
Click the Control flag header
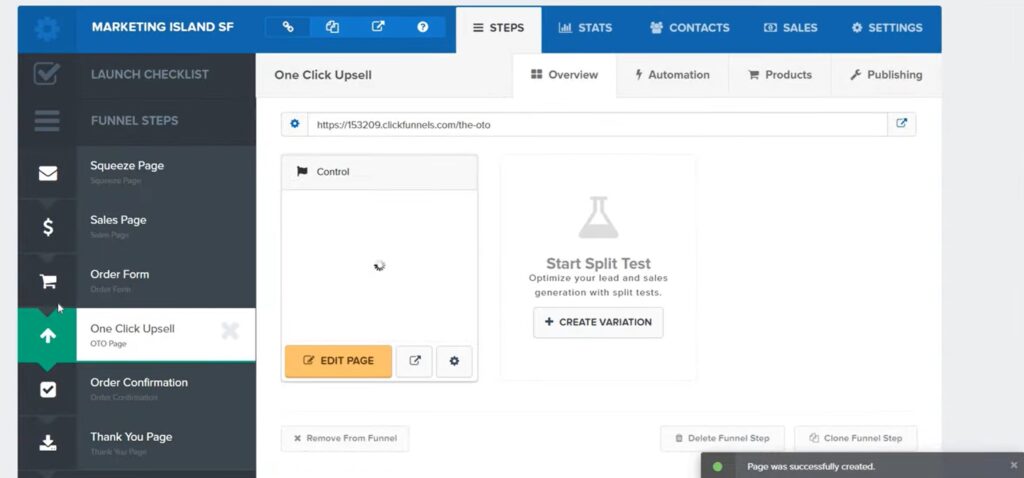click(x=379, y=172)
